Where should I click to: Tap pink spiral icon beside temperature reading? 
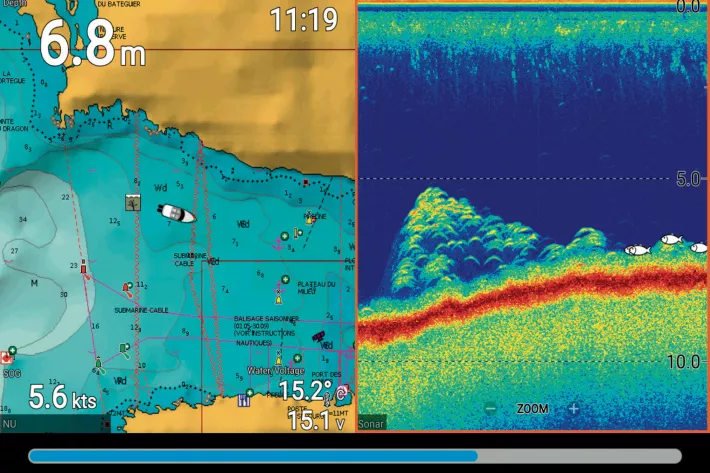pos(343,391)
